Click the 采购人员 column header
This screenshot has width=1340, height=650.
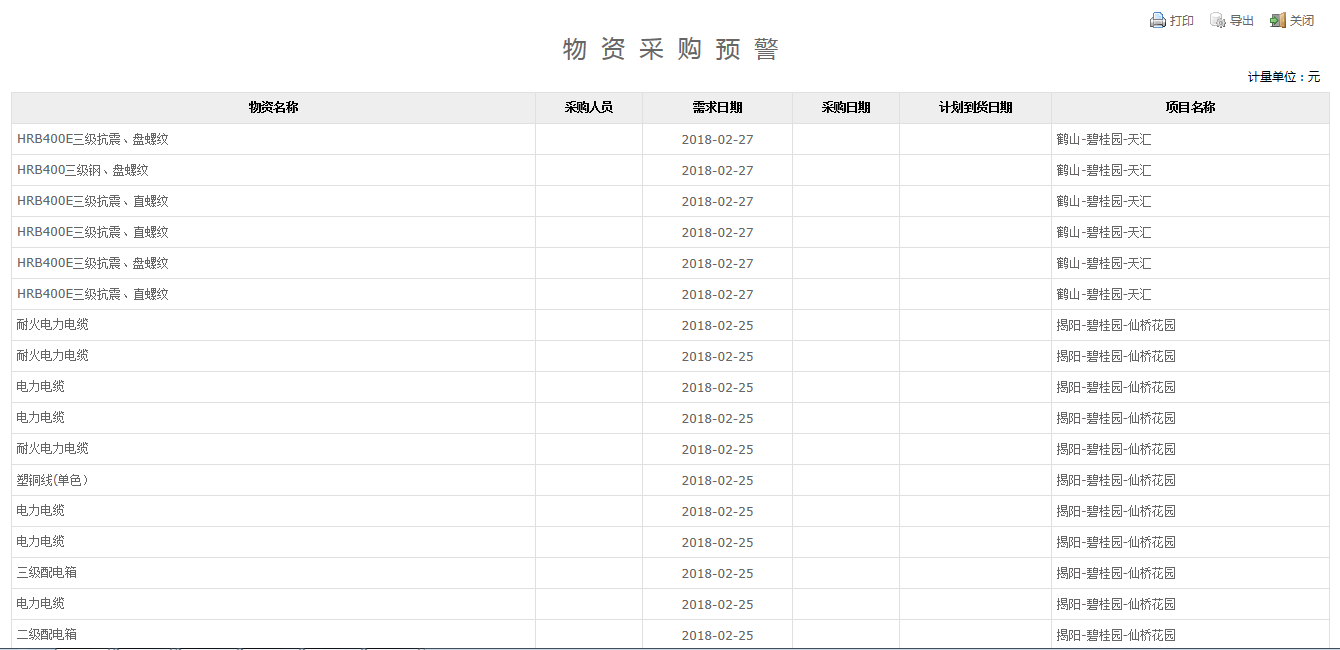click(x=588, y=108)
